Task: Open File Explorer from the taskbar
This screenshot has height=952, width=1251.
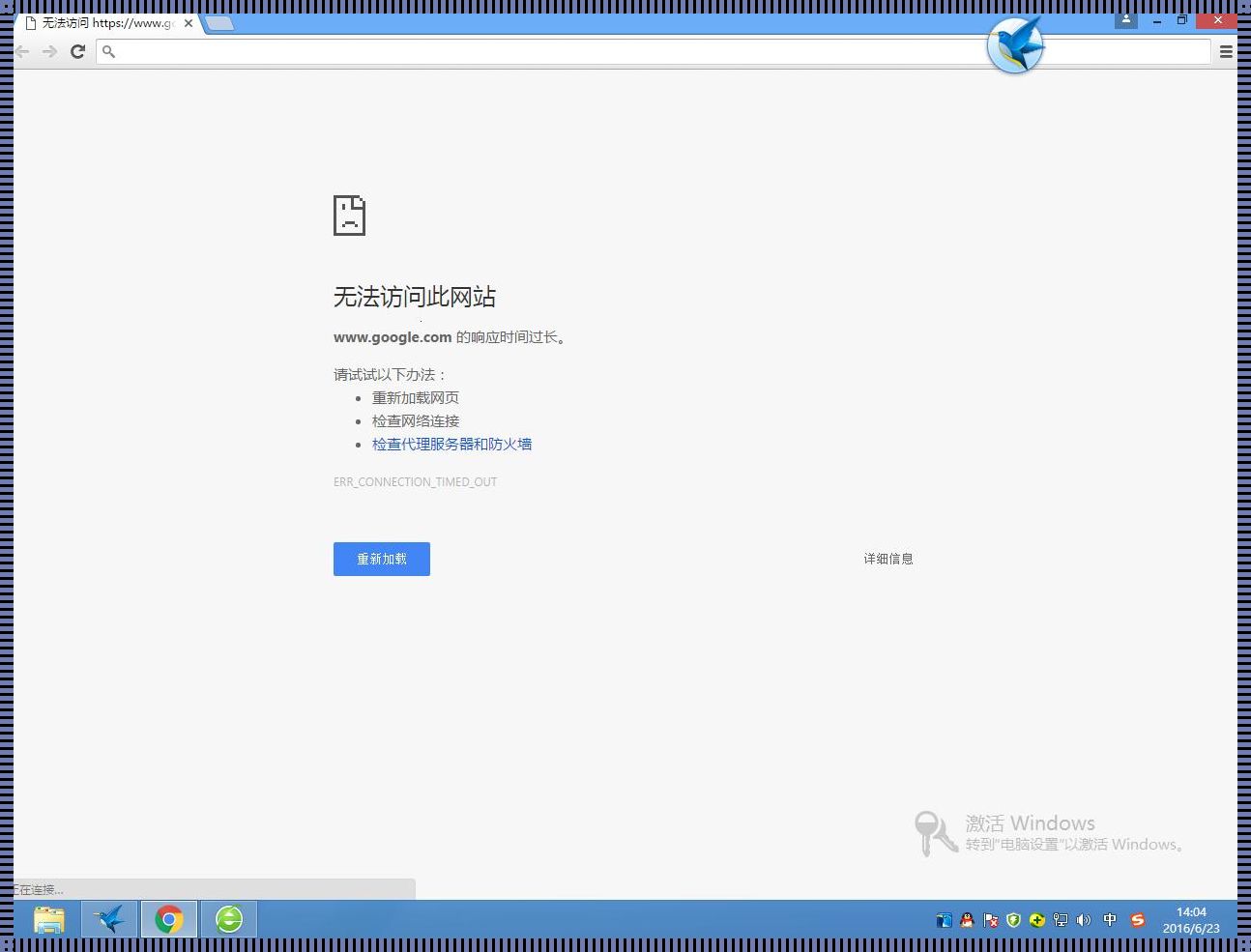Action: (x=49, y=919)
